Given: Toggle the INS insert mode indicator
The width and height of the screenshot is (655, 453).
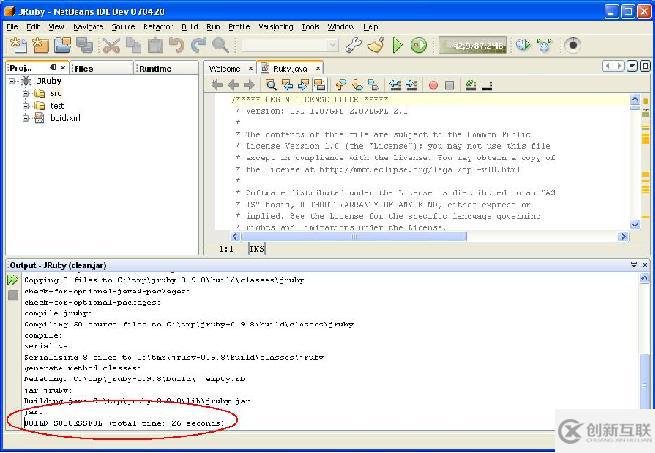Looking at the screenshot, I should [256, 249].
